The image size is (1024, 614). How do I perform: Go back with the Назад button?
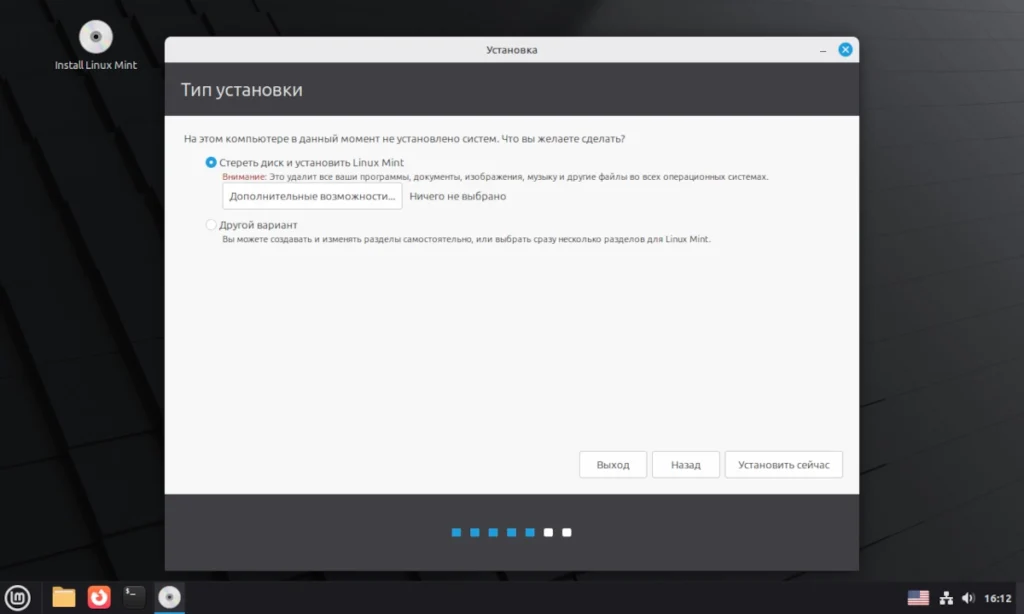pos(686,464)
